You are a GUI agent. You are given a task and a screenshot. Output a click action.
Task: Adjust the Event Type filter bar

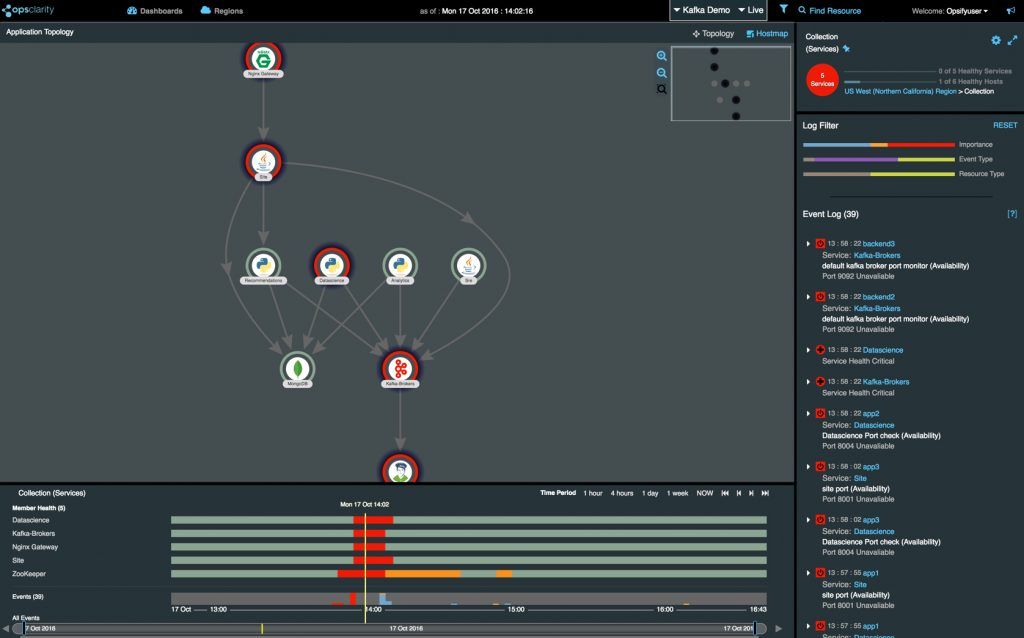click(x=878, y=159)
